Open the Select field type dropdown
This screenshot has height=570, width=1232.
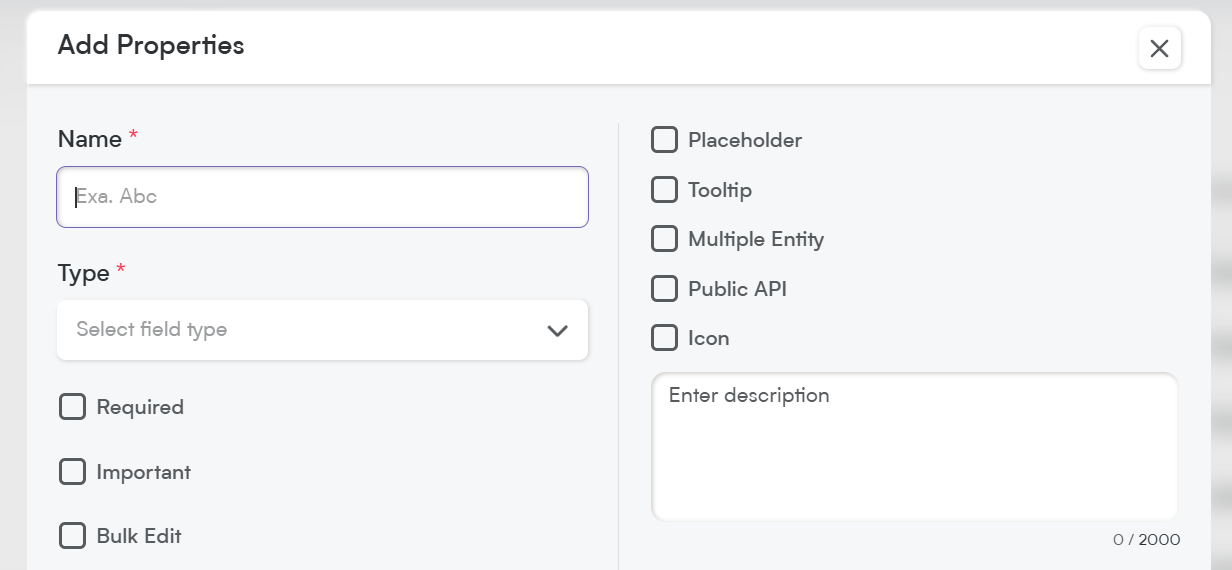(x=322, y=330)
